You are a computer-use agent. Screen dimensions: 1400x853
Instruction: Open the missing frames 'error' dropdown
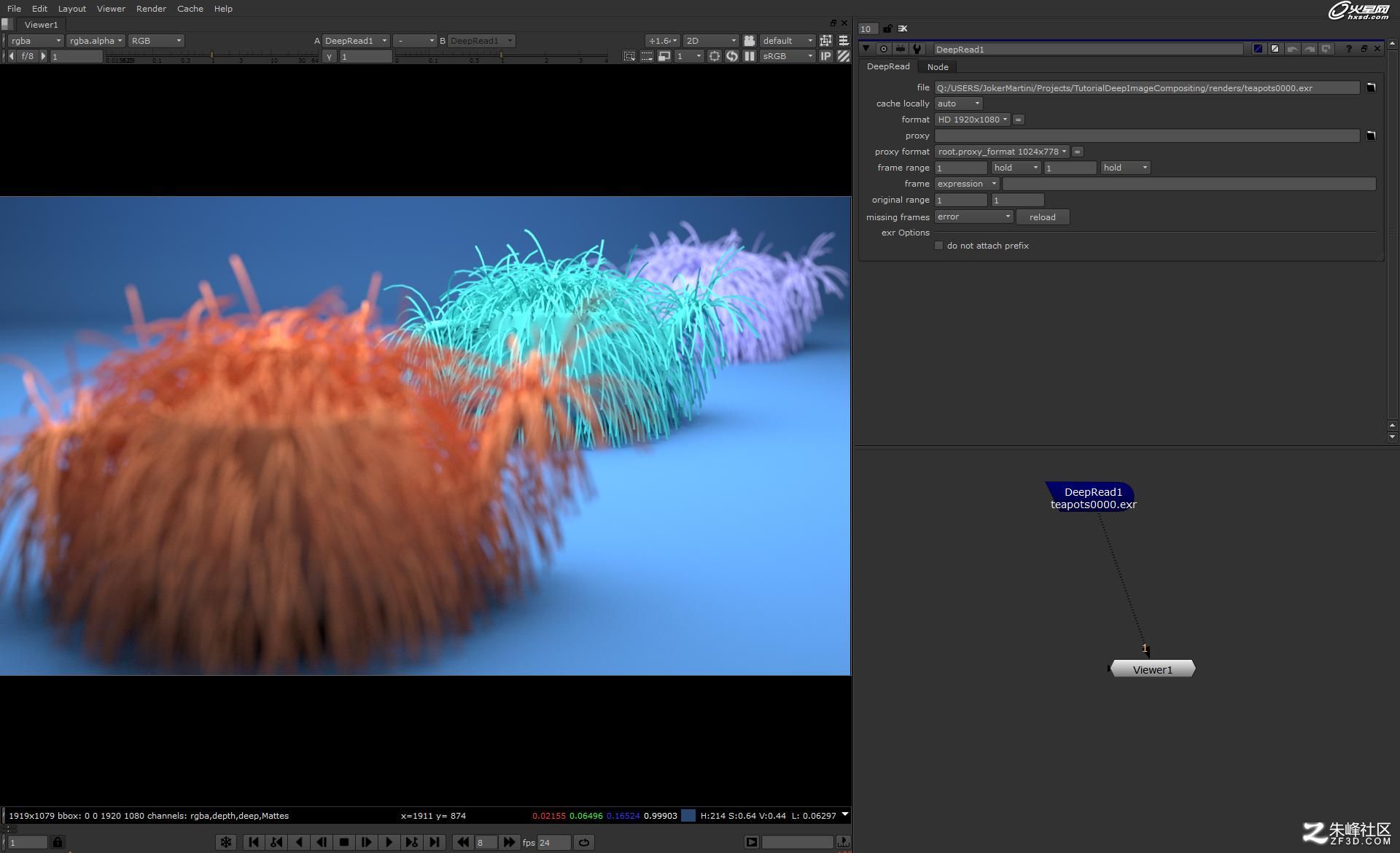pyautogui.click(x=973, y=217)
